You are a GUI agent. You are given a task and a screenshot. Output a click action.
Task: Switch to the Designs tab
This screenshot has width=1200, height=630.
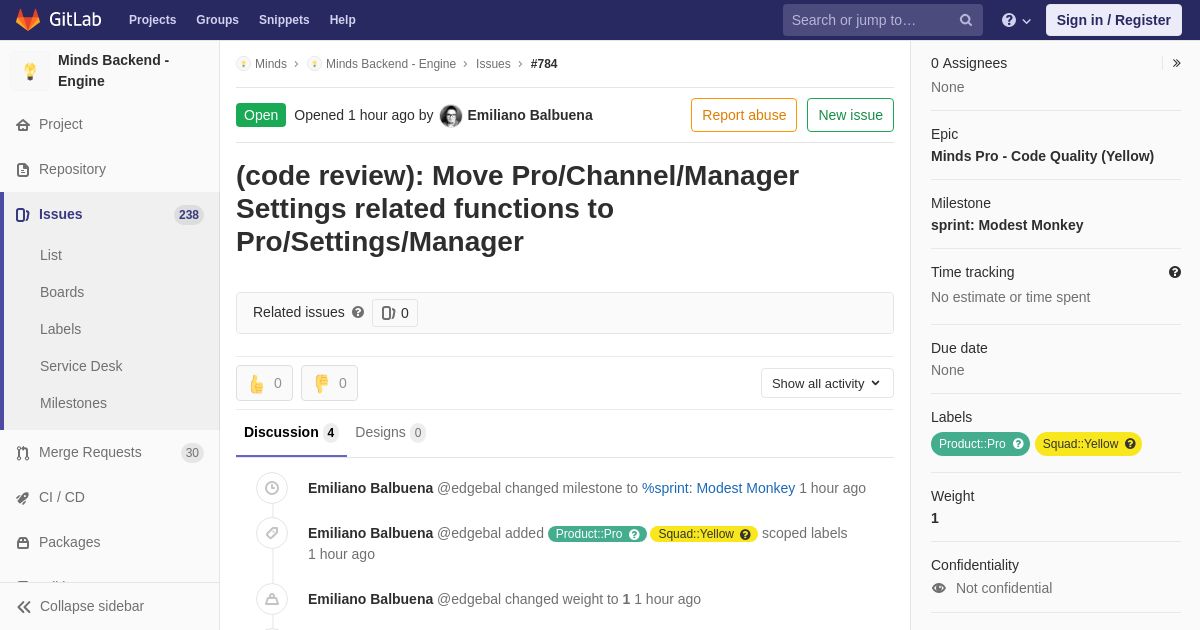pos(390,432)
